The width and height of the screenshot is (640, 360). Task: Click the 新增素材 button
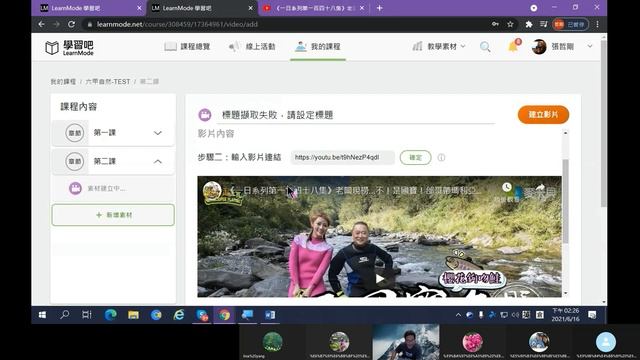113,215
